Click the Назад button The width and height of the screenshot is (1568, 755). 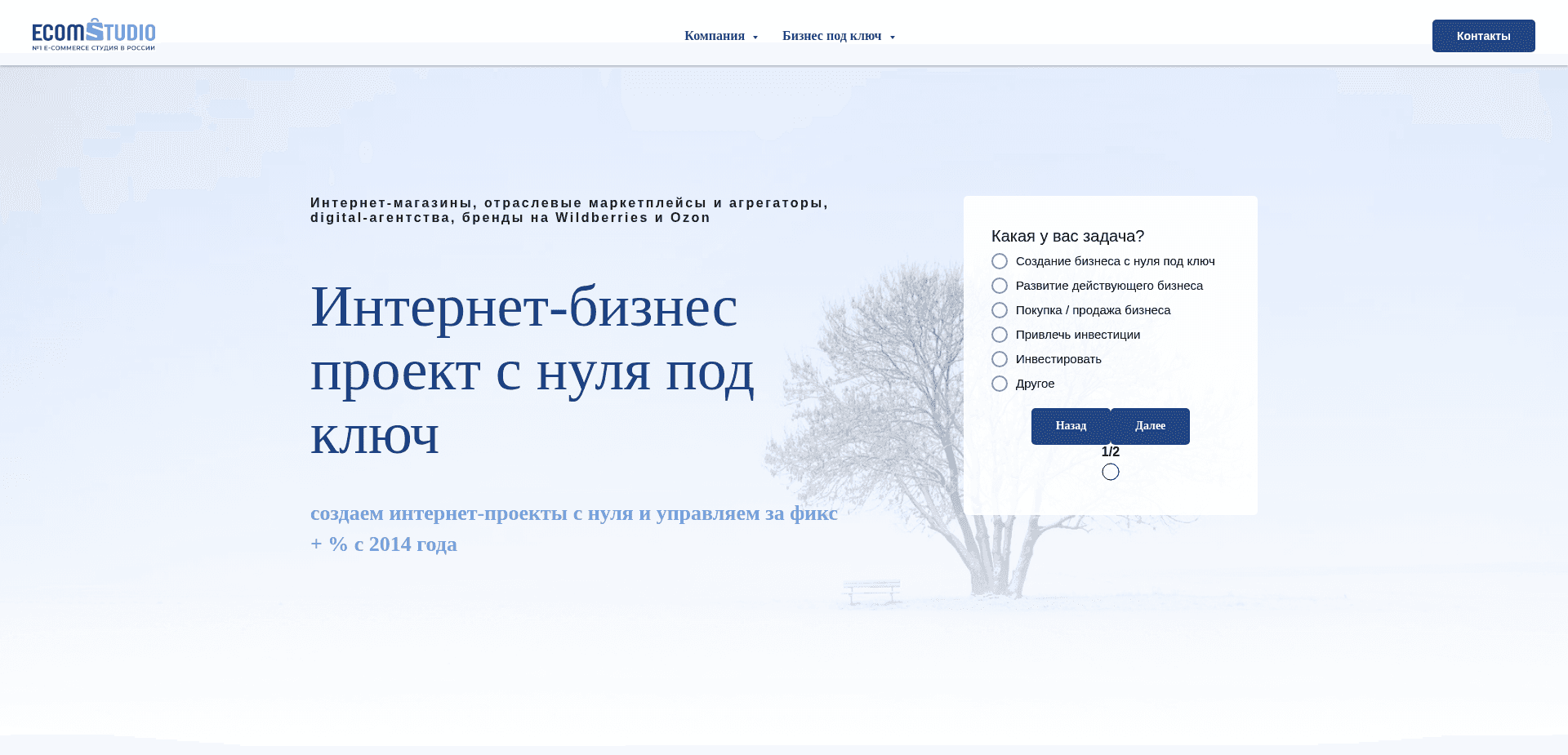click(1071, 426)
